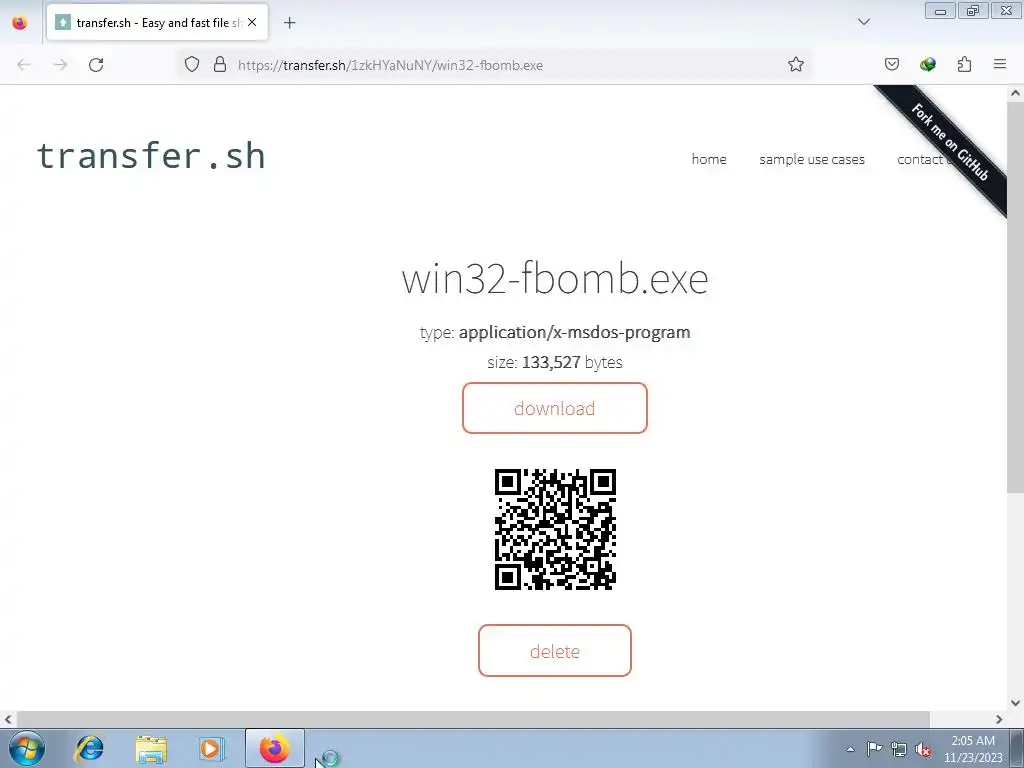Click the vertical scrollbar up arrow
Image resolution: width=1024 pixels, height=768 pixels.
1015,93
